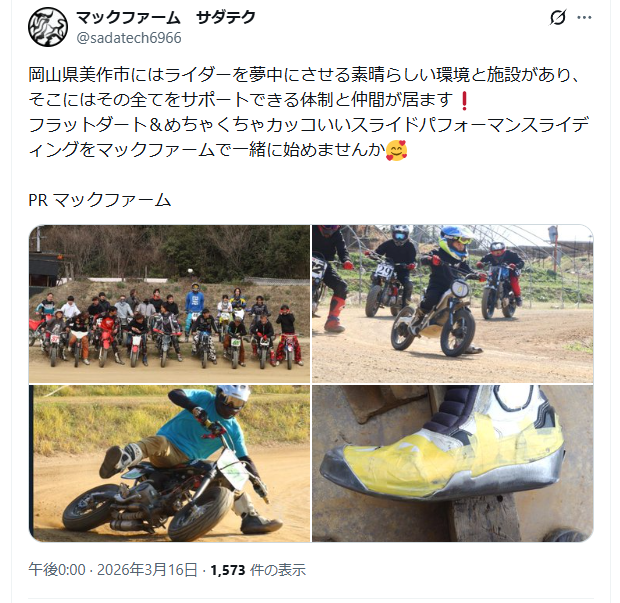This screenshot has height=603, width=620.
Task: Open the マックファーム サダテク display name
Action: pos(166,17)
